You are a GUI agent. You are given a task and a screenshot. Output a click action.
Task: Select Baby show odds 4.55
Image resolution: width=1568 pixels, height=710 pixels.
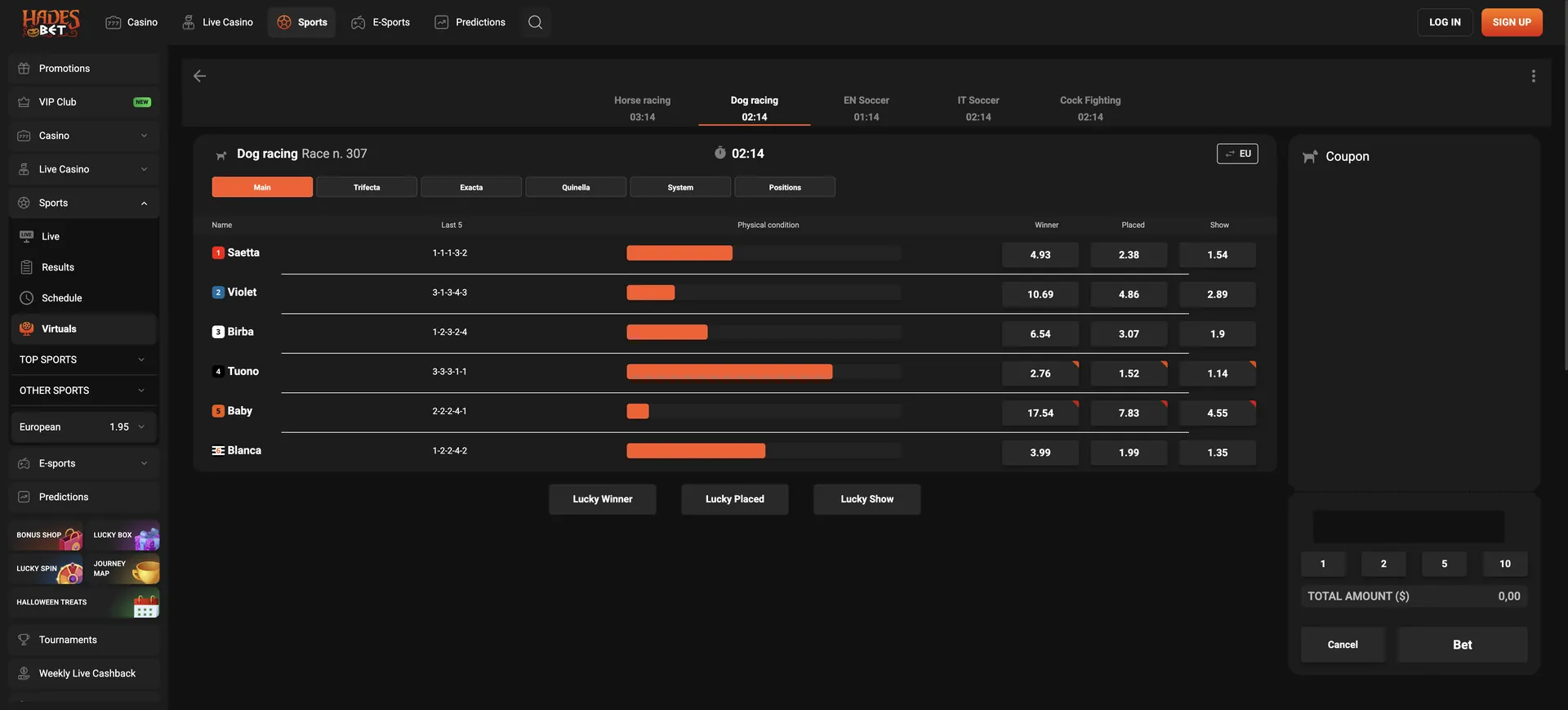coord(1218,413)
